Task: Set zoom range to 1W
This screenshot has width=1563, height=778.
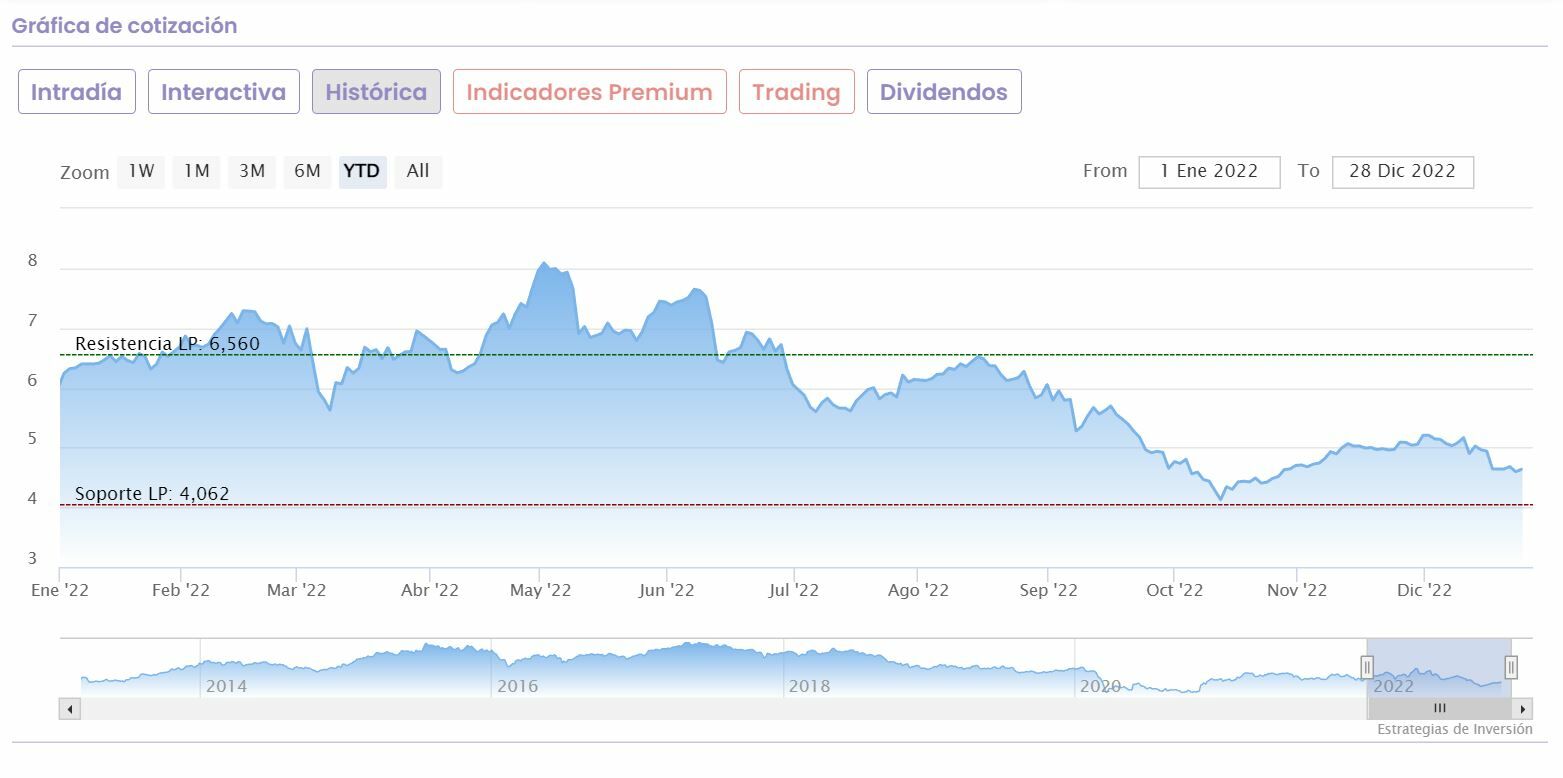Action: pos(141,171)
